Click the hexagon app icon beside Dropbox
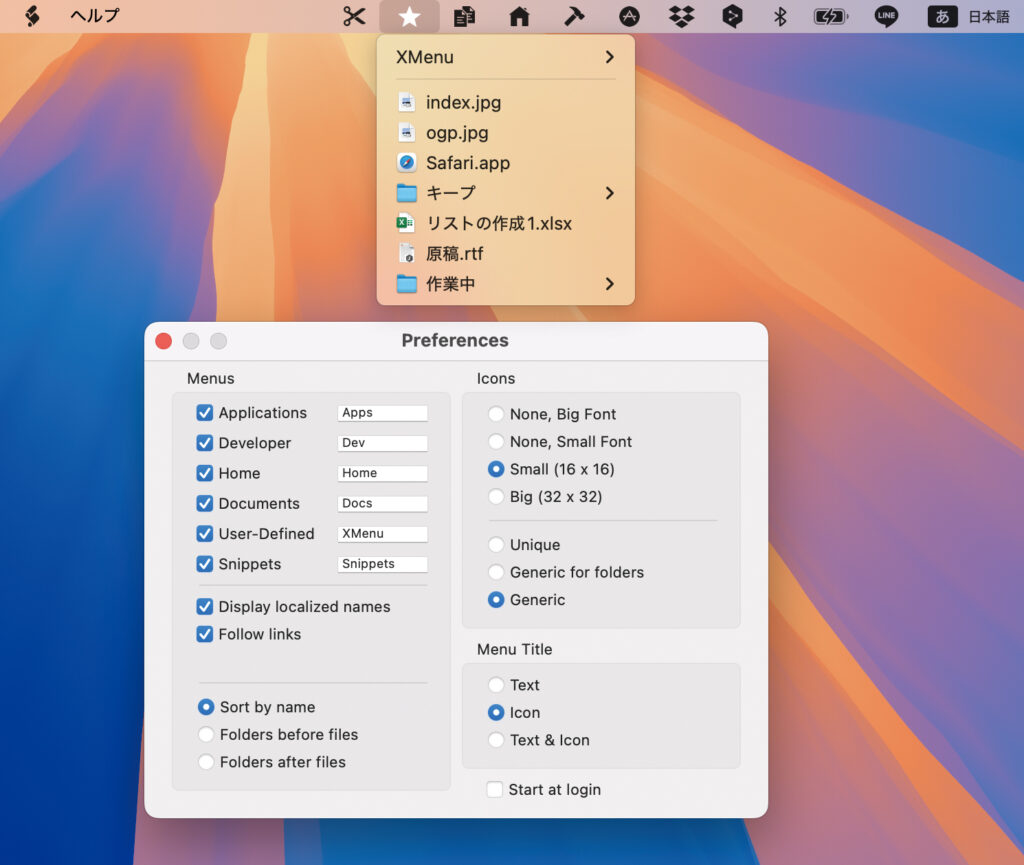1024x865 pixels. [732, 16]
